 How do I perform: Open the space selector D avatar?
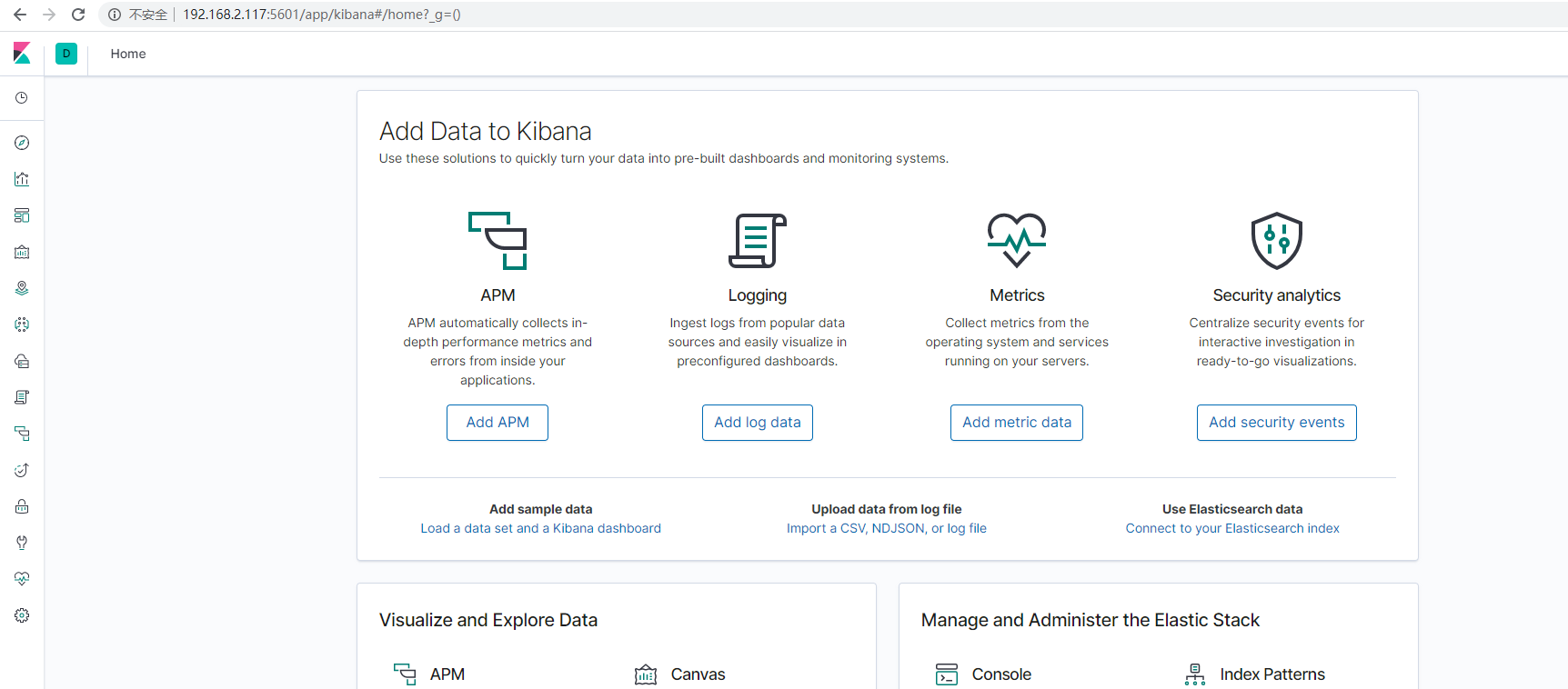[66, 54]
